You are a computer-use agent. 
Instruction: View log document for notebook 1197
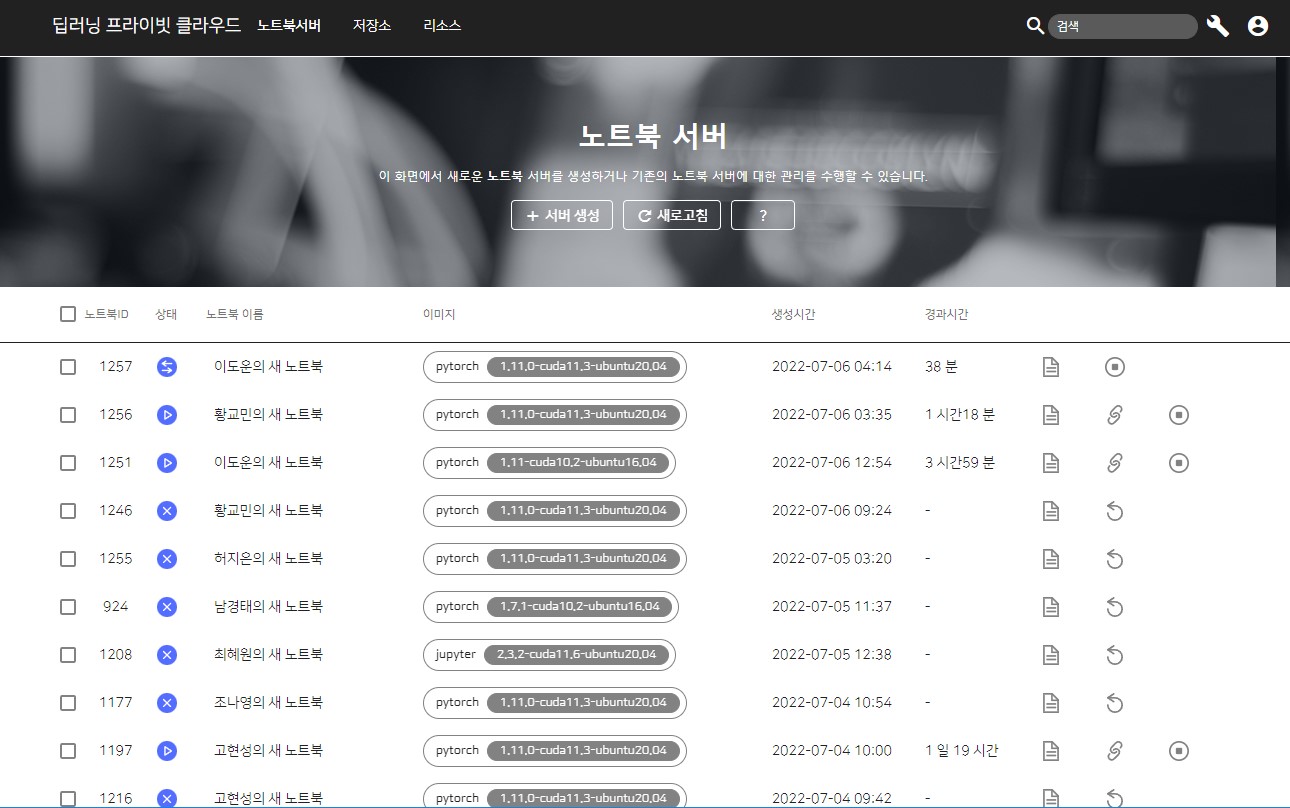[x=1051, y=751]
